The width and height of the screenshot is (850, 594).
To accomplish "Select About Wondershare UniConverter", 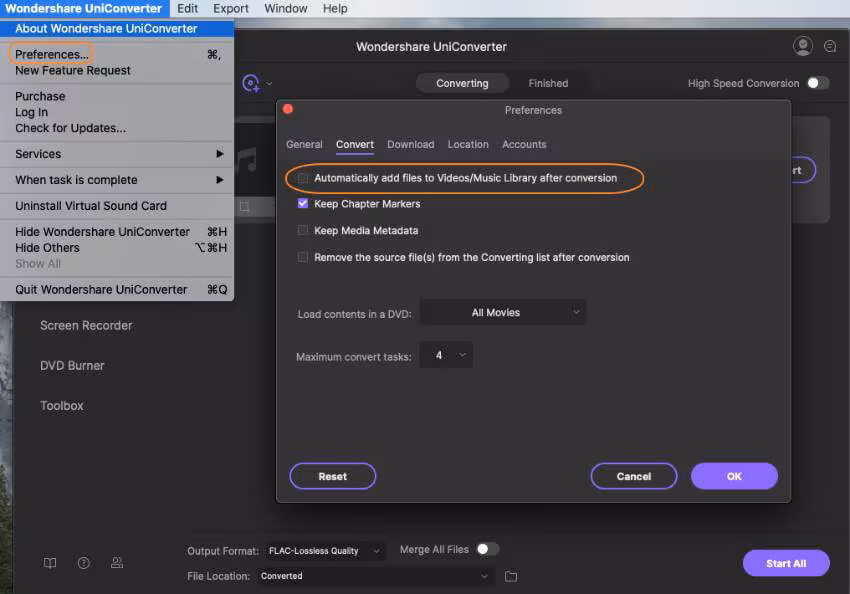I will click(117, 29).
